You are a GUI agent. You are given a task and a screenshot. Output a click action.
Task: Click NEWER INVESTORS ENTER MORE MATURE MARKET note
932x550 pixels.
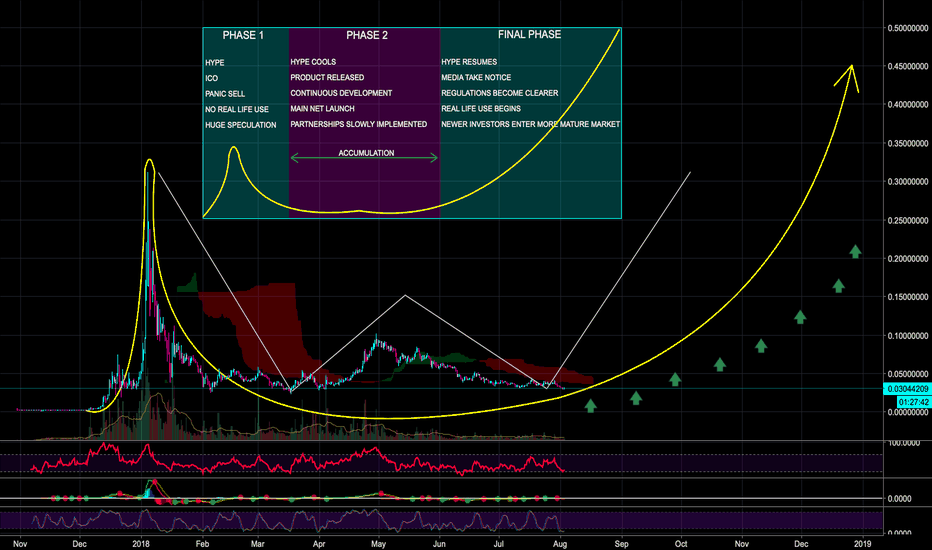tap(530, 124)
